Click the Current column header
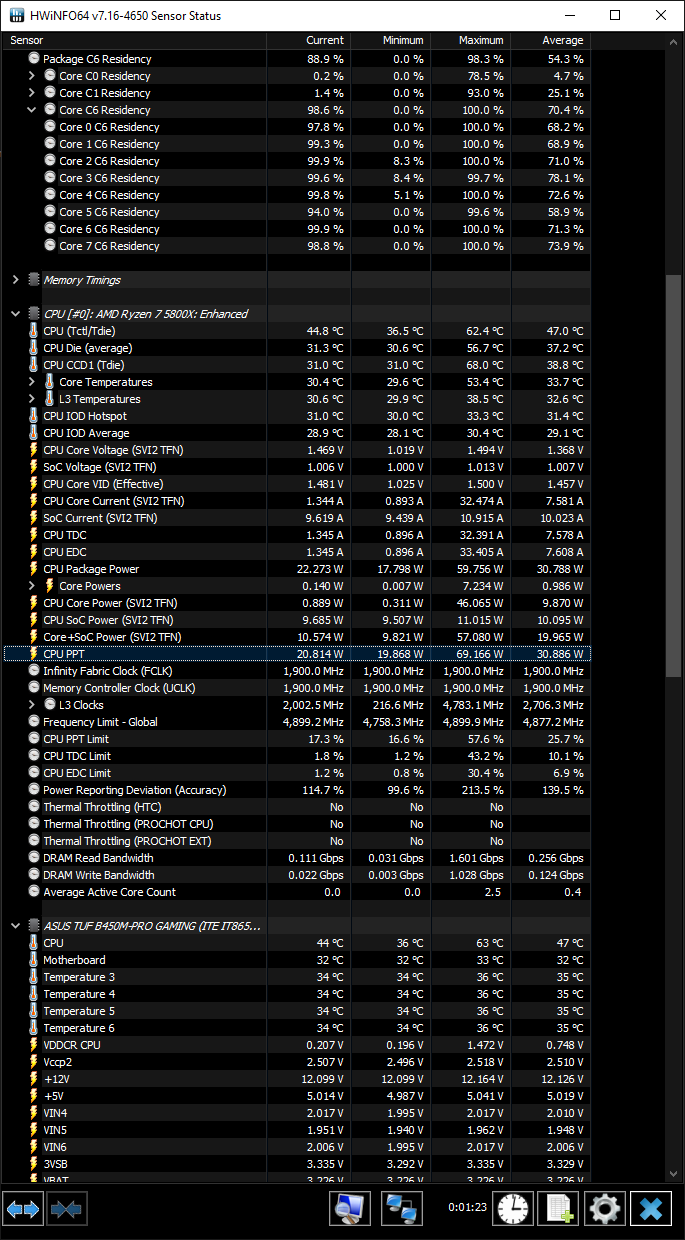Viewport: 685px width, 1240px height. (x=307, y=40)
